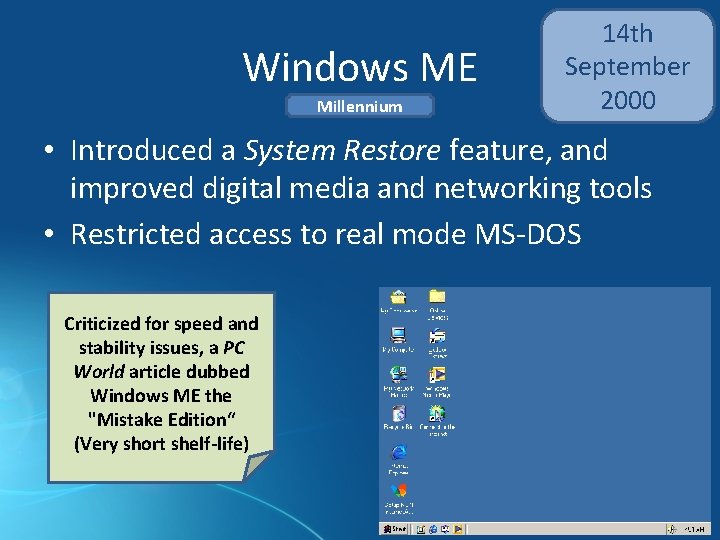Click the "Millennium" label box

(360, 106)
